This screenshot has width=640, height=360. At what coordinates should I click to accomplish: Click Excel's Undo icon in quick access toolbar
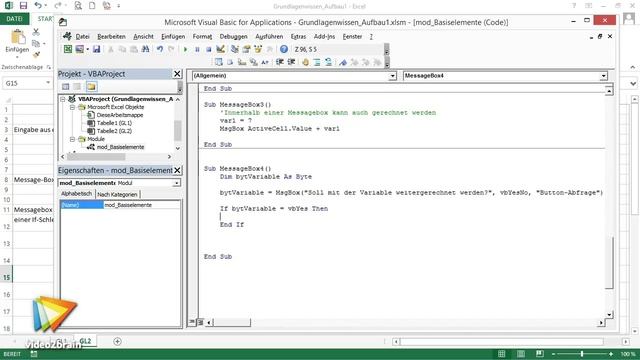point(38,6)
